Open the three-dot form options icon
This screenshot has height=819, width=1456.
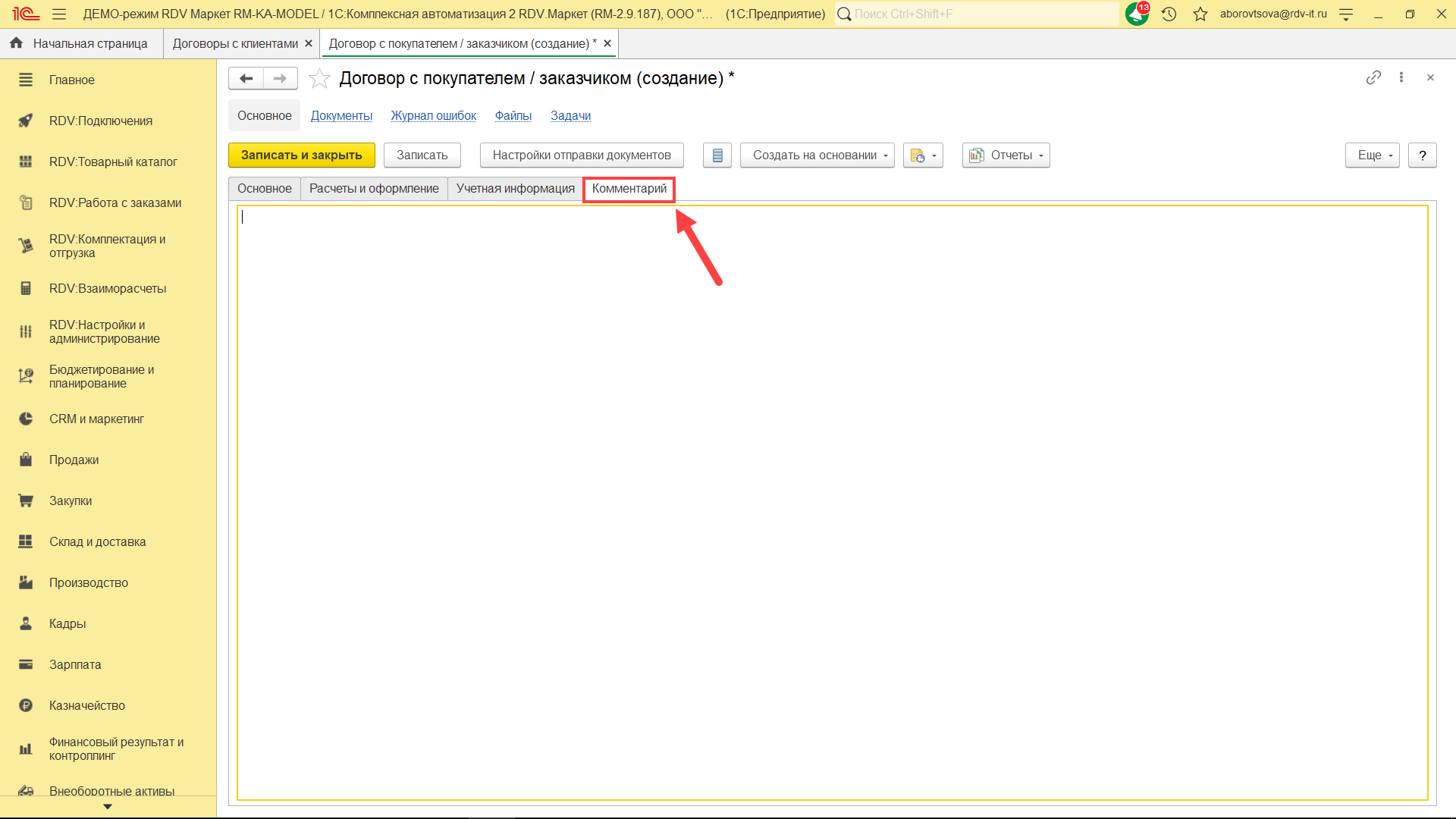(x=1401, y=77)
